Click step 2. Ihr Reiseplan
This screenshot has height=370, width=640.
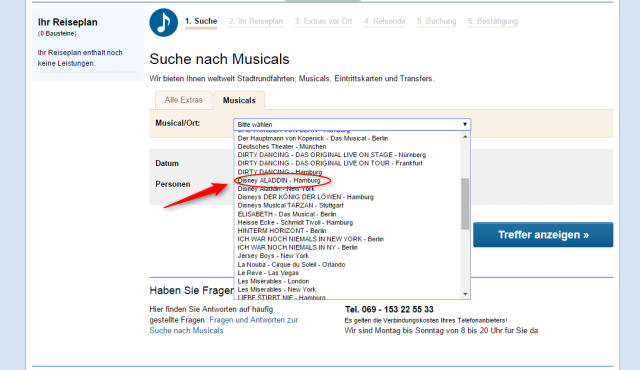(256, 21)
